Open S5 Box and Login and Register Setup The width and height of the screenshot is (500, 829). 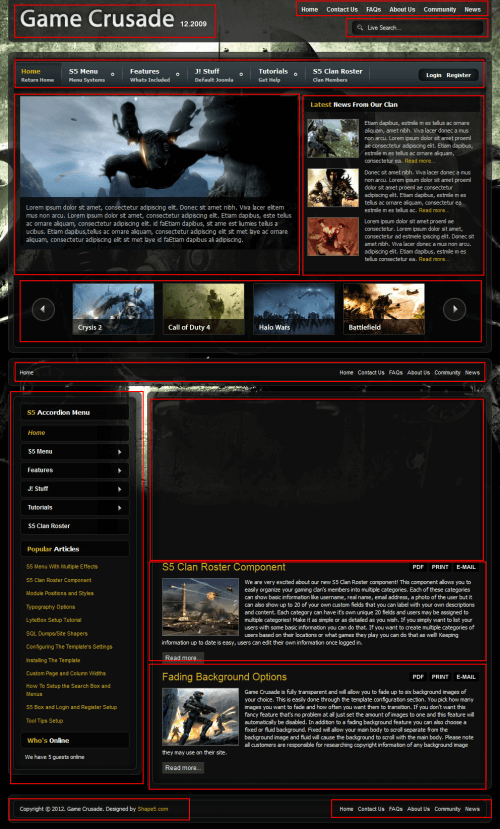click(71, 707)
